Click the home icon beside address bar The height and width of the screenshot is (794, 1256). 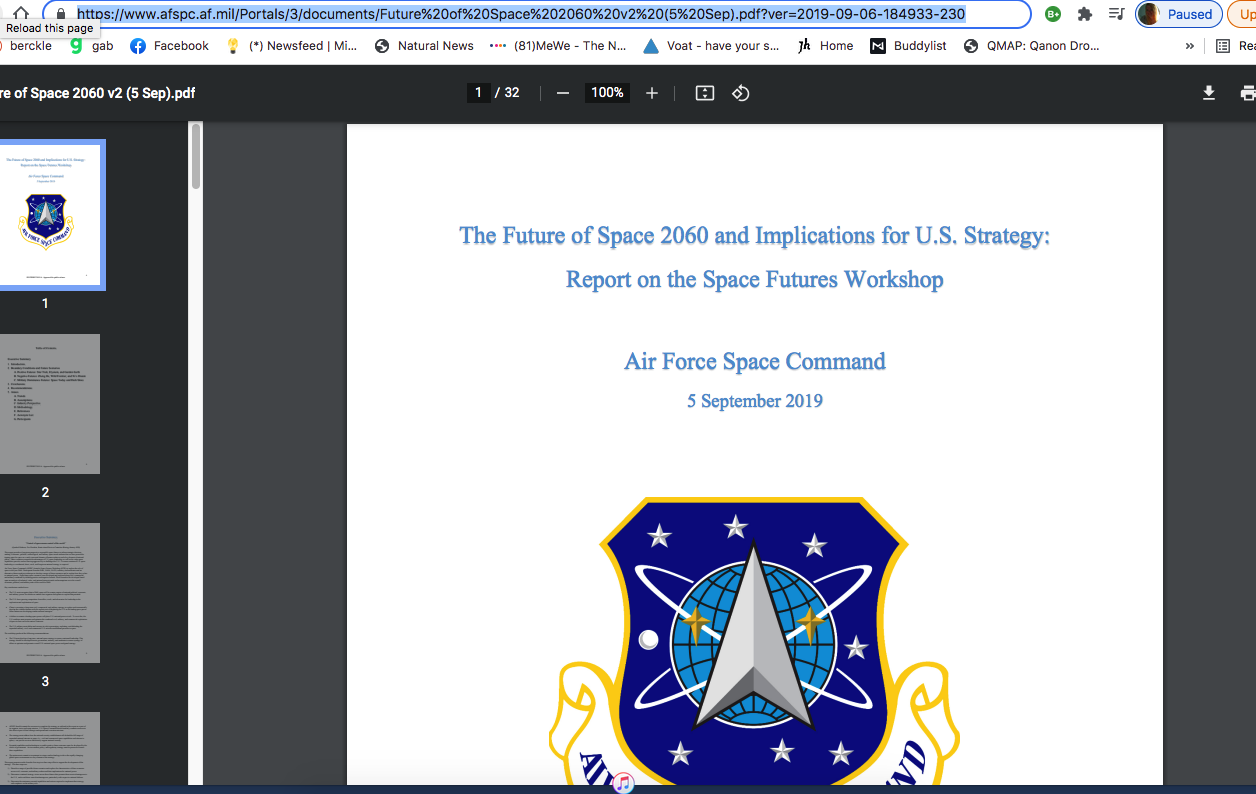tap(21, 12)
